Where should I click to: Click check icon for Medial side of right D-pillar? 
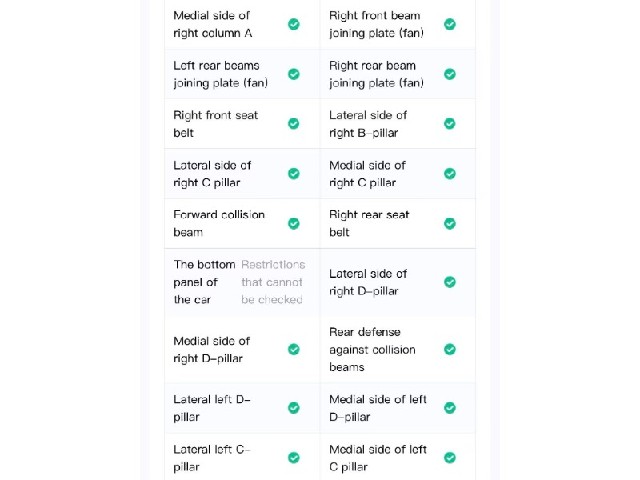pyautogui.click(x=294, y=349)
